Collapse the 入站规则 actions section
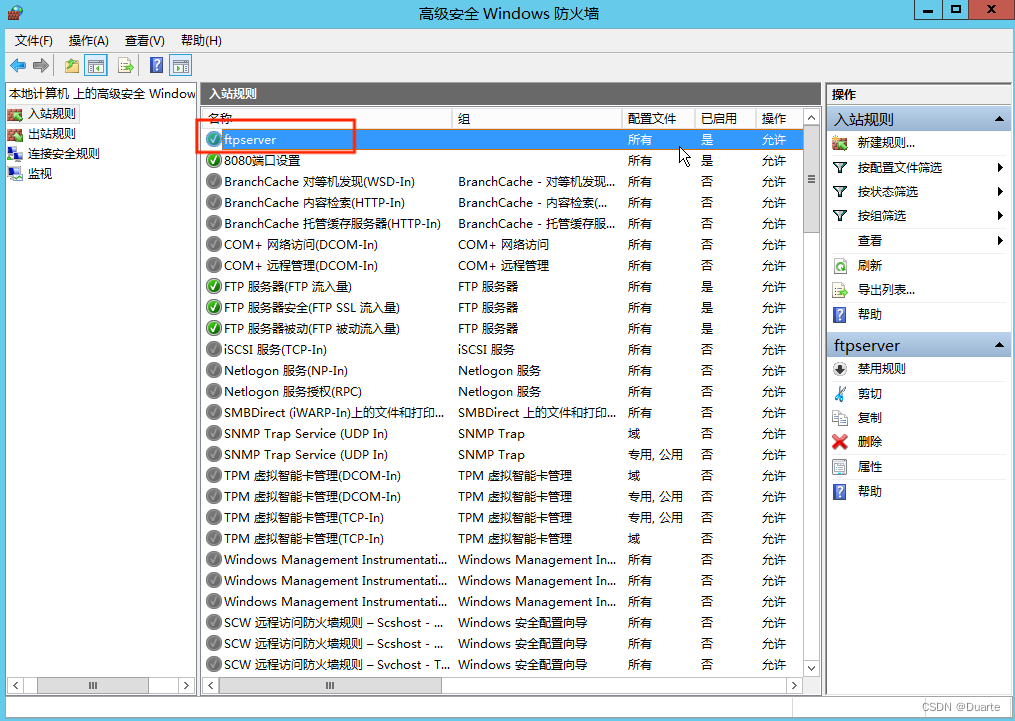This screenshot has width=1015, height=721. click(x=999, y=119)
